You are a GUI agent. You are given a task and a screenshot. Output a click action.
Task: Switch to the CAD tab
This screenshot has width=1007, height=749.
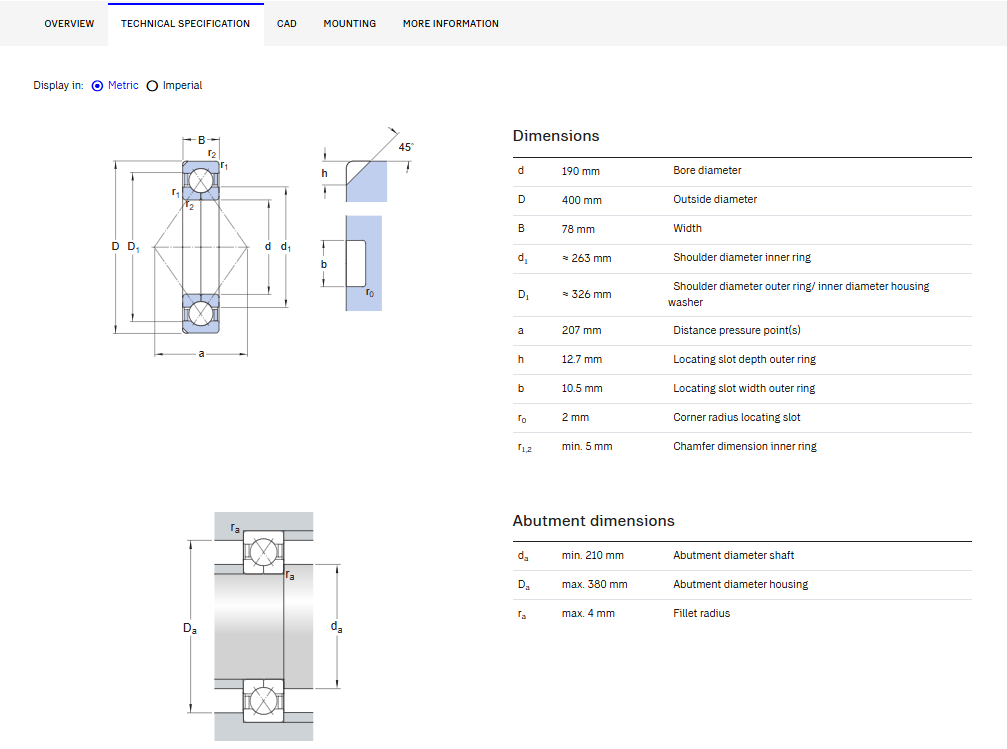[x=286, y=24]
